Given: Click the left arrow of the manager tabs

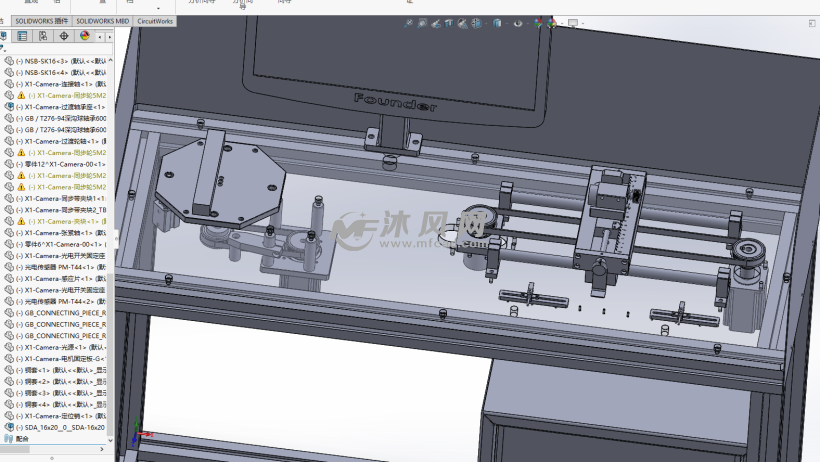Looking at the screenshot, I should 101,37.
